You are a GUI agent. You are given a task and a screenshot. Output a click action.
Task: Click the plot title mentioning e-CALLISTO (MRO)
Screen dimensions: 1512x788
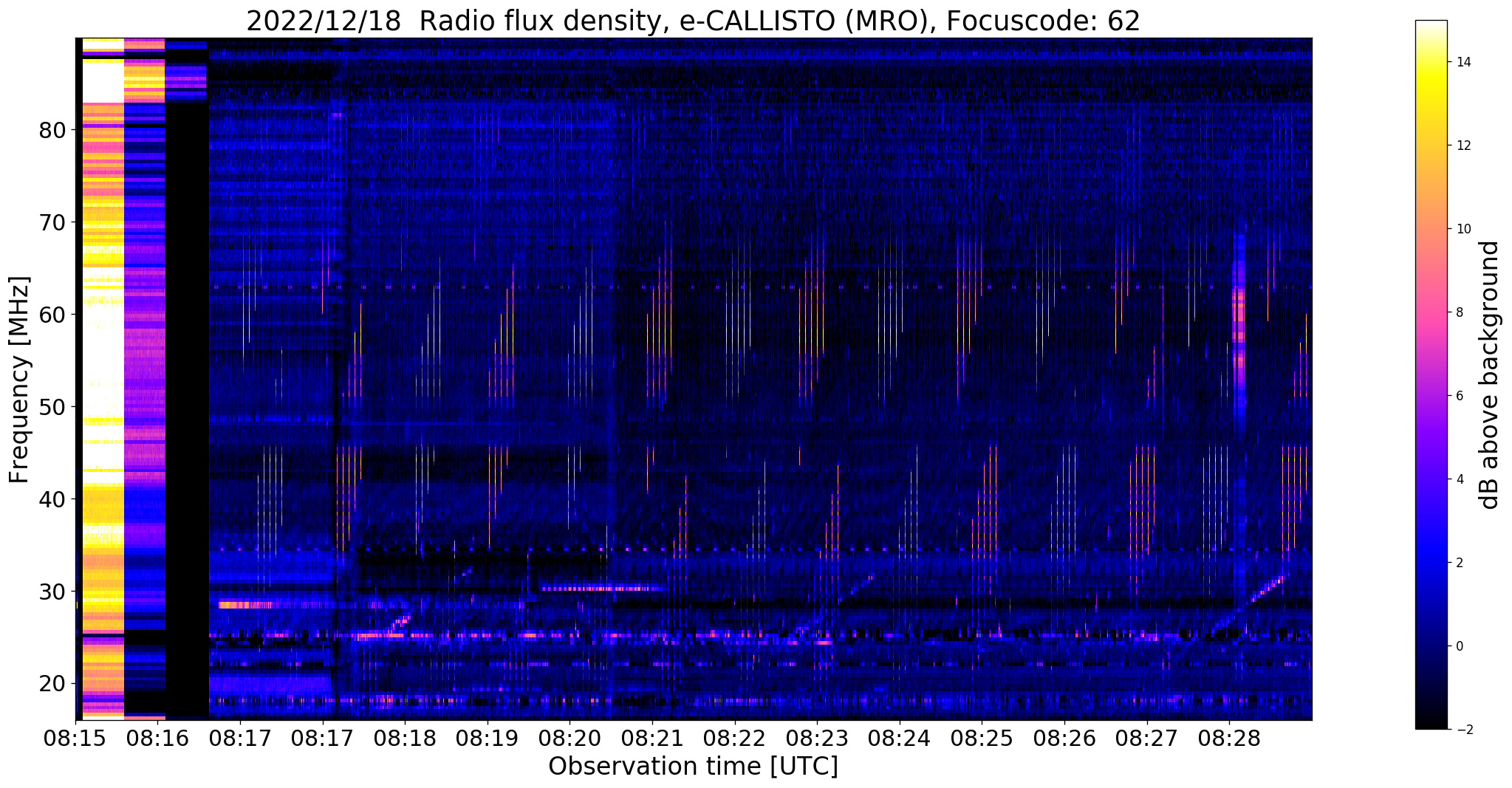[x=693, y=21]
